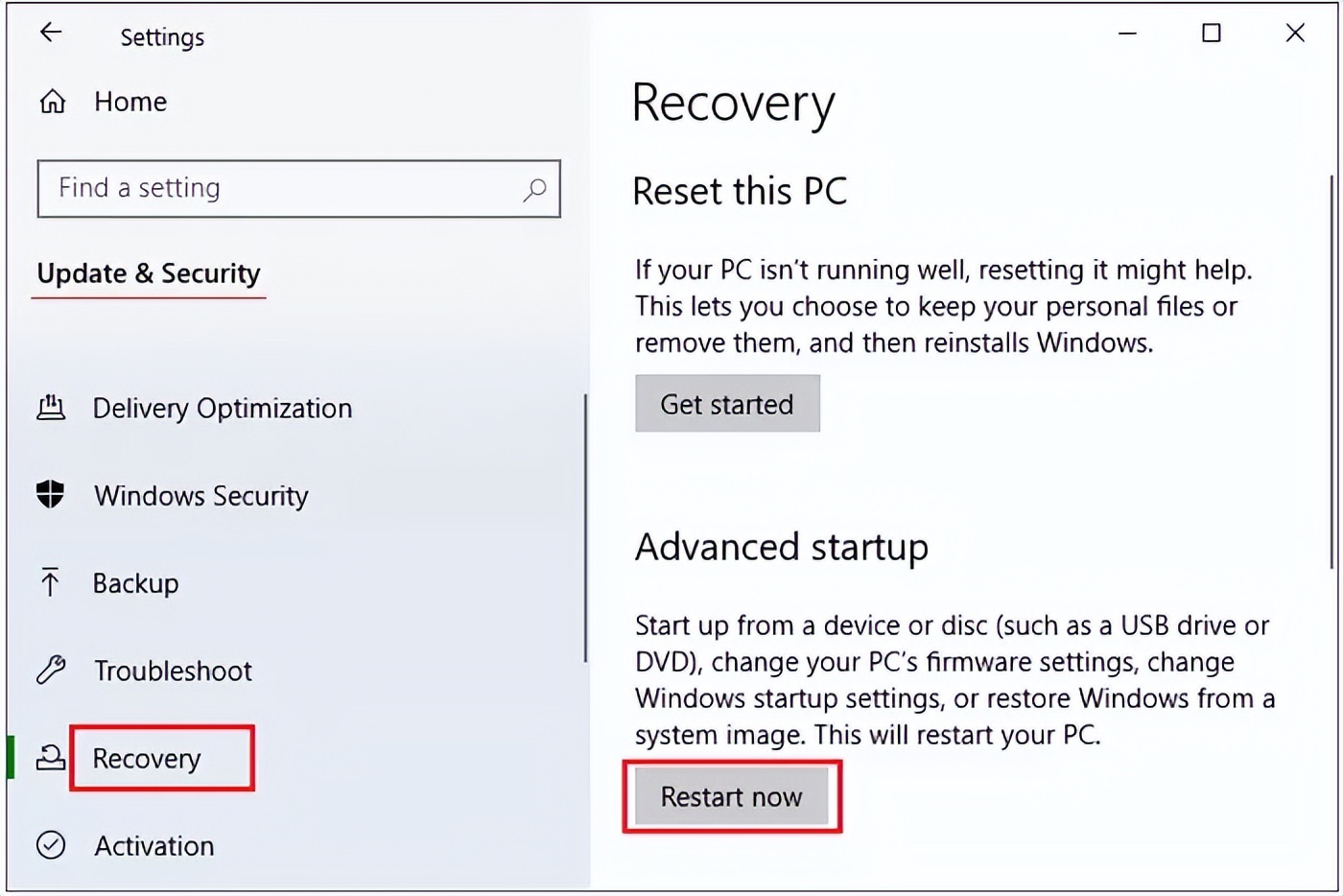Click the Recovery sidebar icon
Screen dimensions: 1343x896
tap(50, 758)
